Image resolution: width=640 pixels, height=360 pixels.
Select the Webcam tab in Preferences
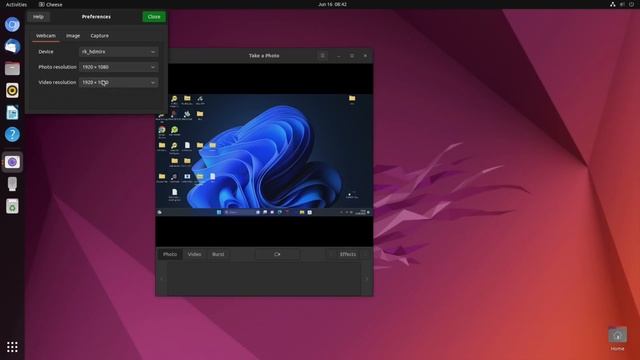pos(46,36)
